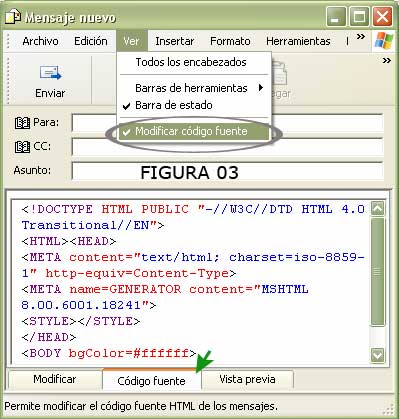Uncheck Modificar código fuente menu entry
The height and width of the screenshot is (419, 399).
194,131
